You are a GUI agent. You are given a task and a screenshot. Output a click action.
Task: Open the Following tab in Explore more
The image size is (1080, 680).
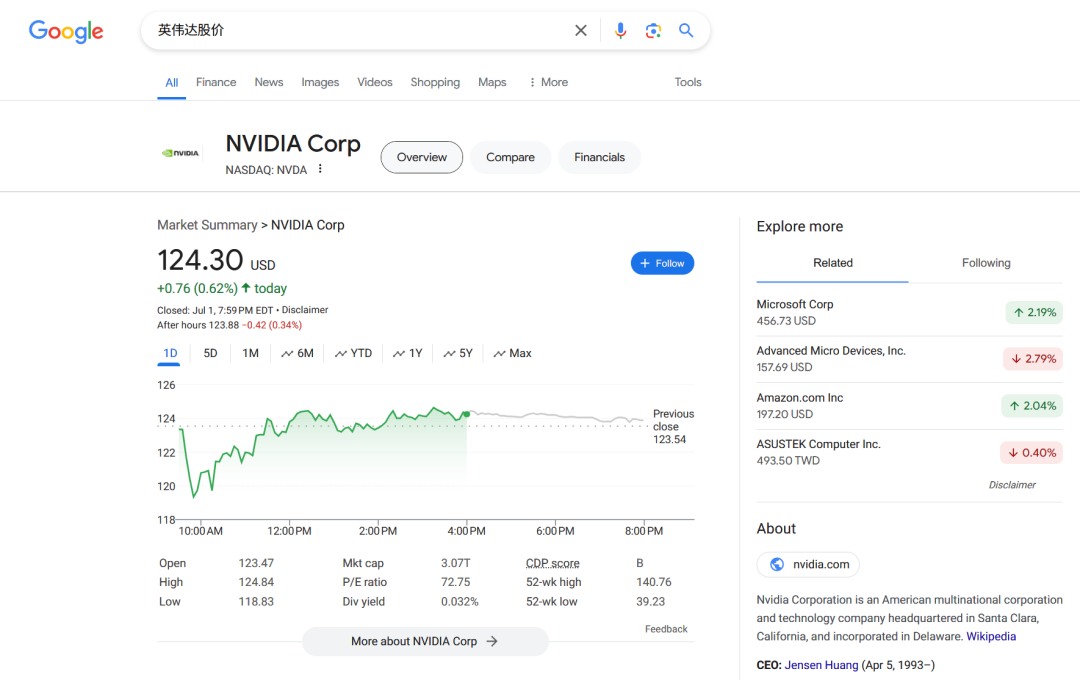point(986,263)
